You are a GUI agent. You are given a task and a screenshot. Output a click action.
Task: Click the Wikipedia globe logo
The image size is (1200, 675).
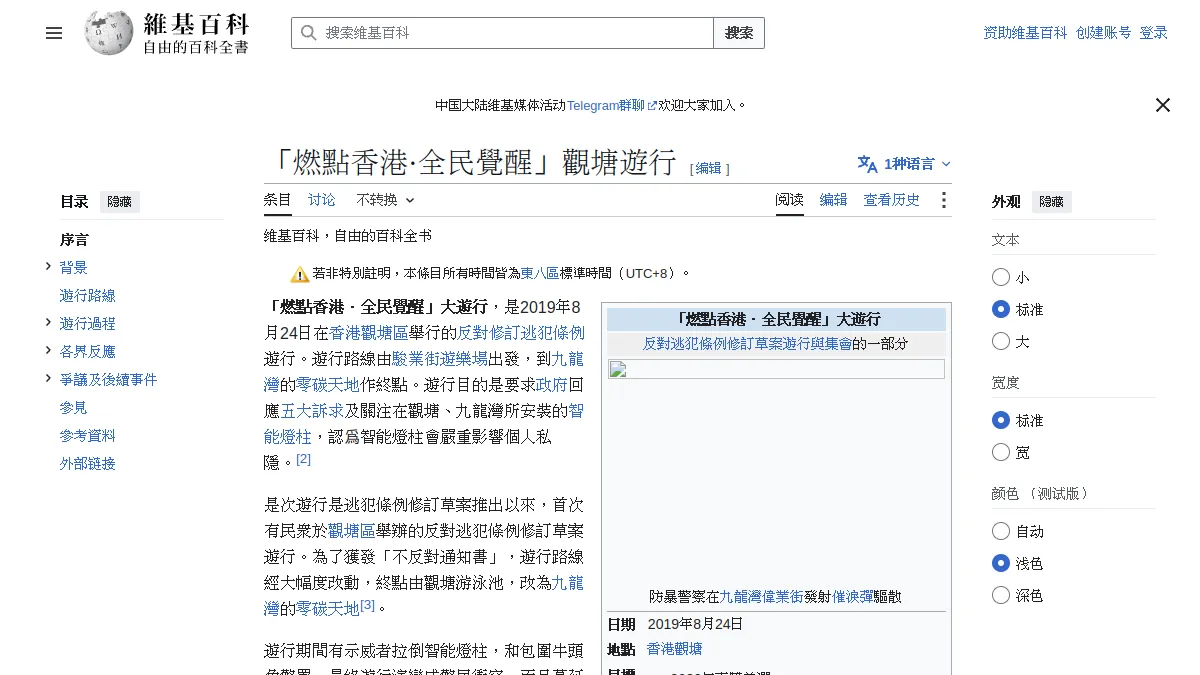(109, 33)
